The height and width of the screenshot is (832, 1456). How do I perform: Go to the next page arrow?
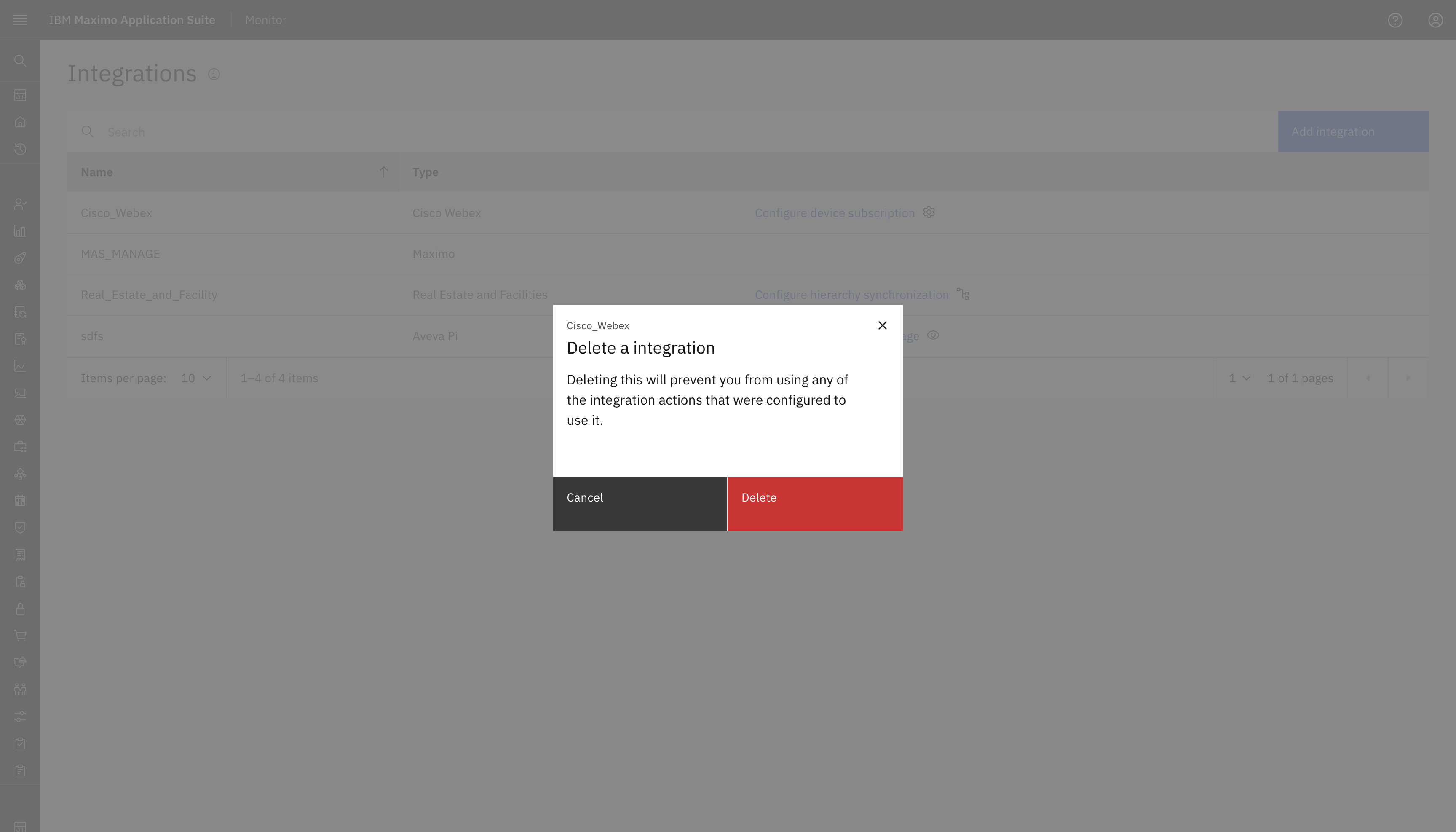click(x=1408, y=378)
